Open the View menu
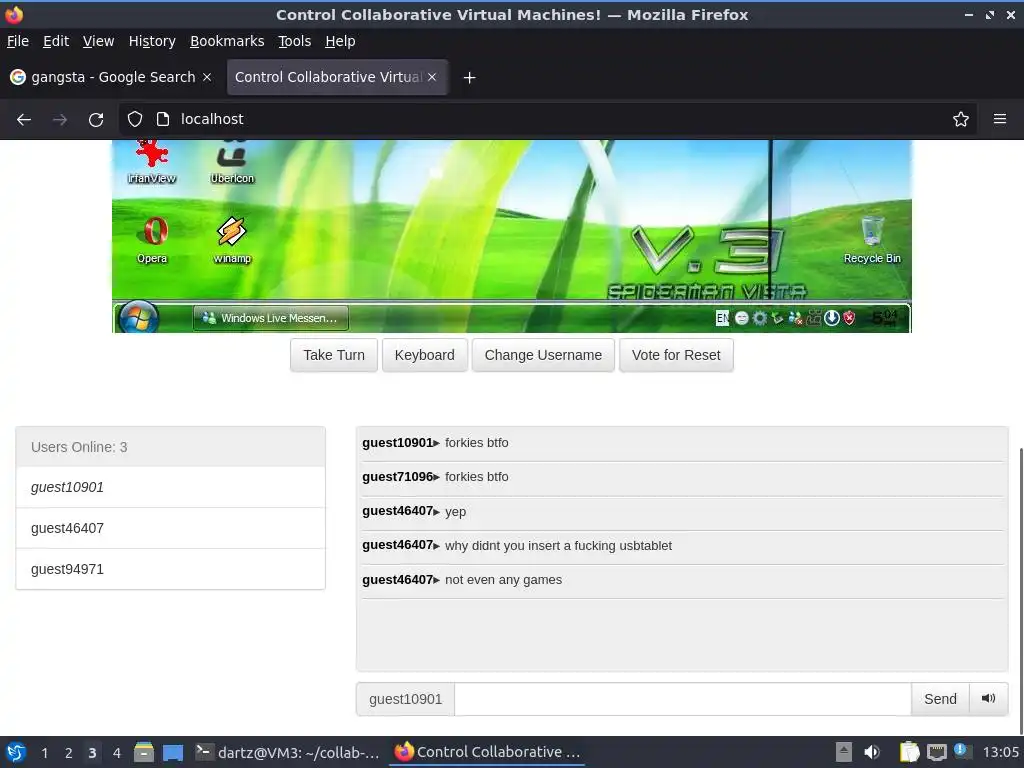 pyautogui.click(x=98, y=41)
